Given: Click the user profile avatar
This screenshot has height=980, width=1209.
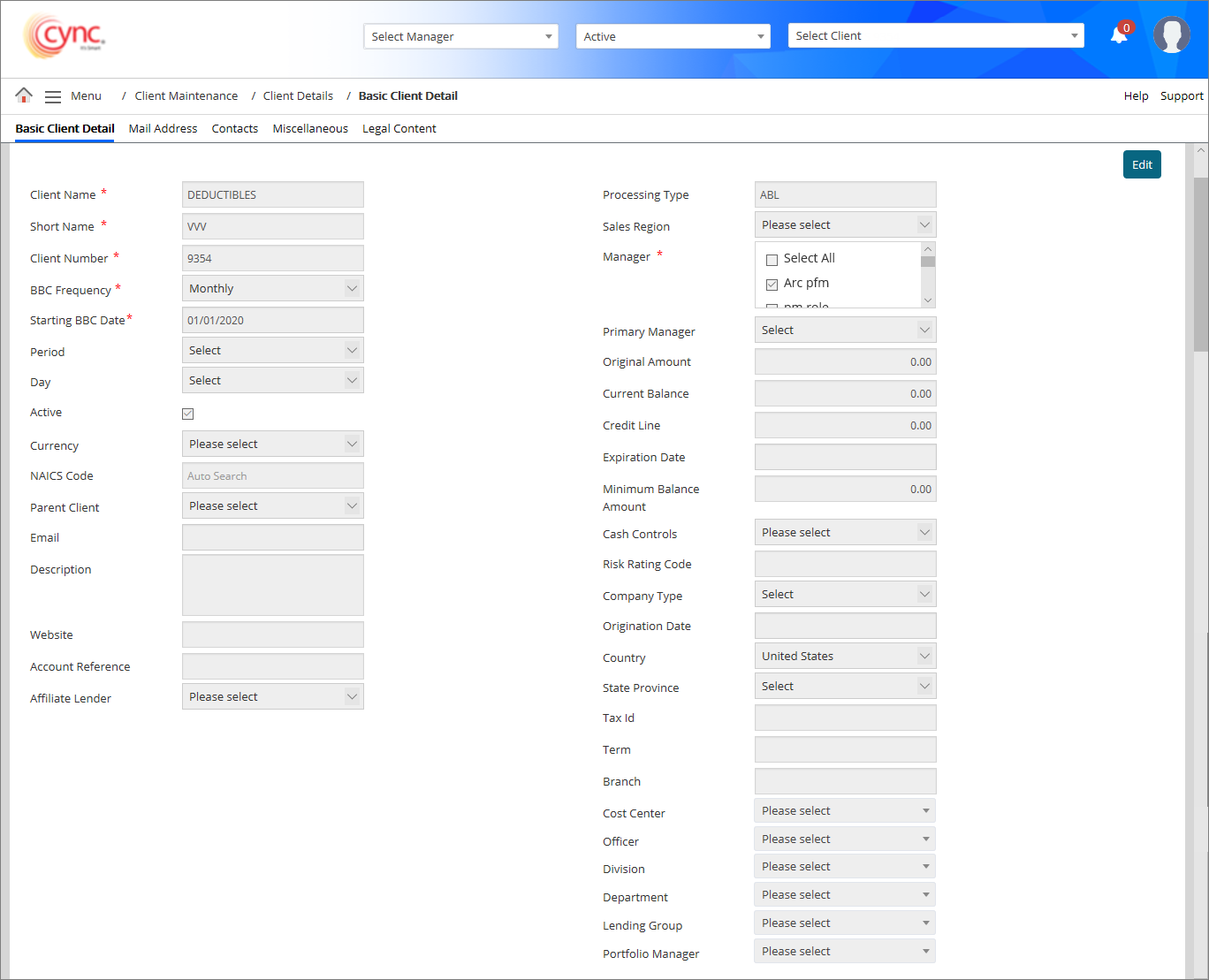Looking at the screenshot, I should pyautogui.click(x=1171, y=35).
